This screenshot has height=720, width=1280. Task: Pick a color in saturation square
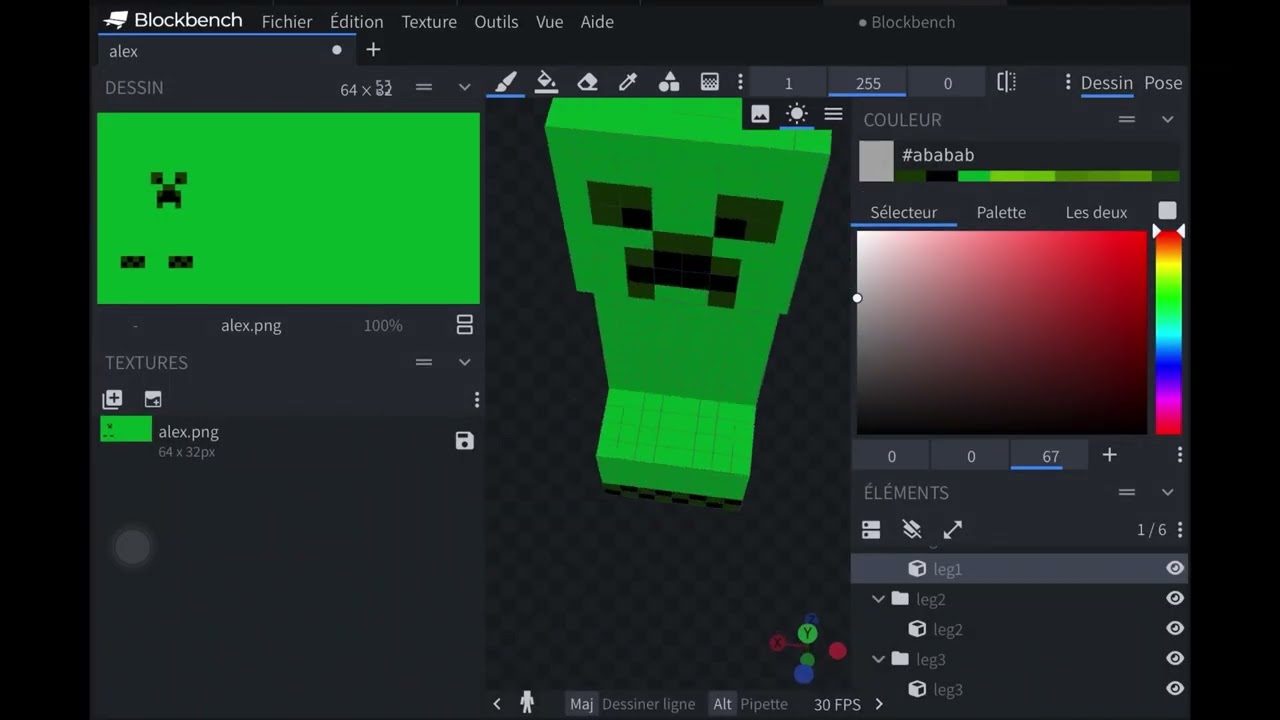point(1001,333)
